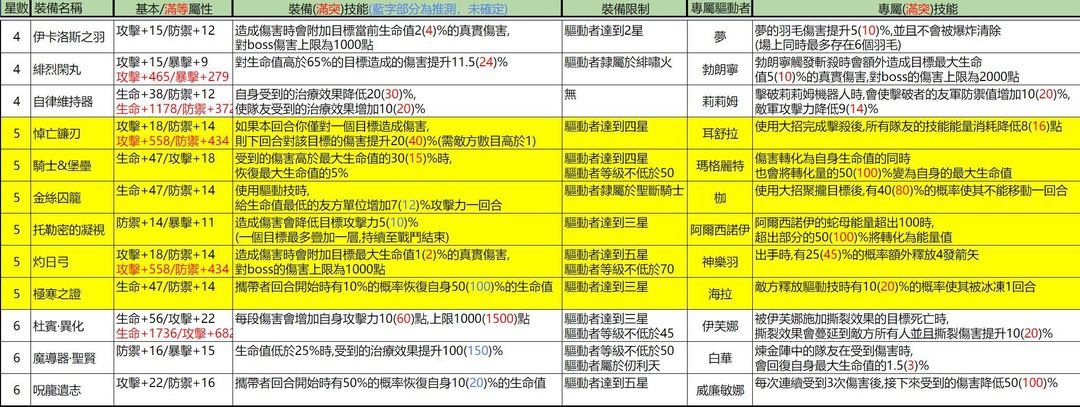1080x407 pixels.
Task: Click the driver cell 神樂羽
Action: pos(720,262)
